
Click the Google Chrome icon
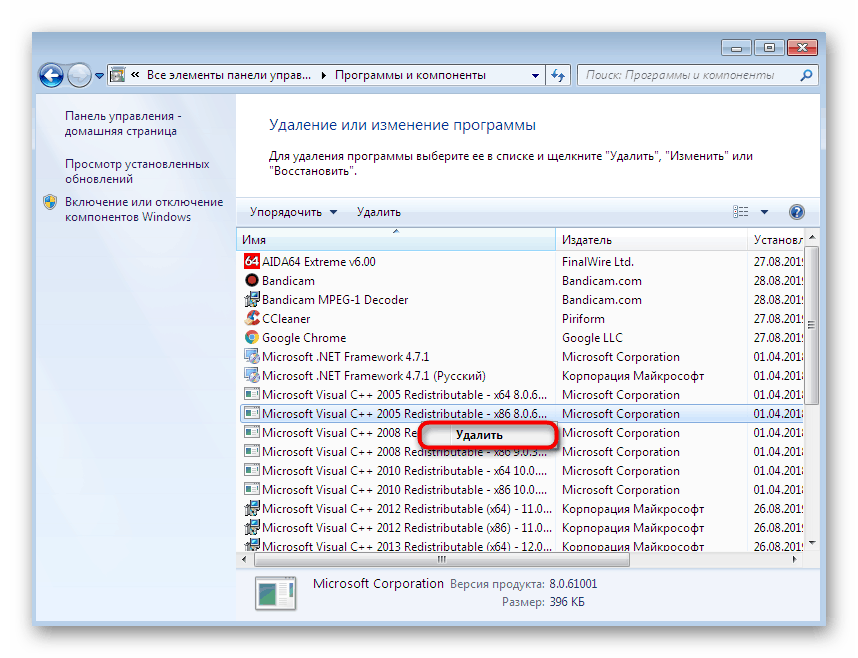[x=251, y=338]
